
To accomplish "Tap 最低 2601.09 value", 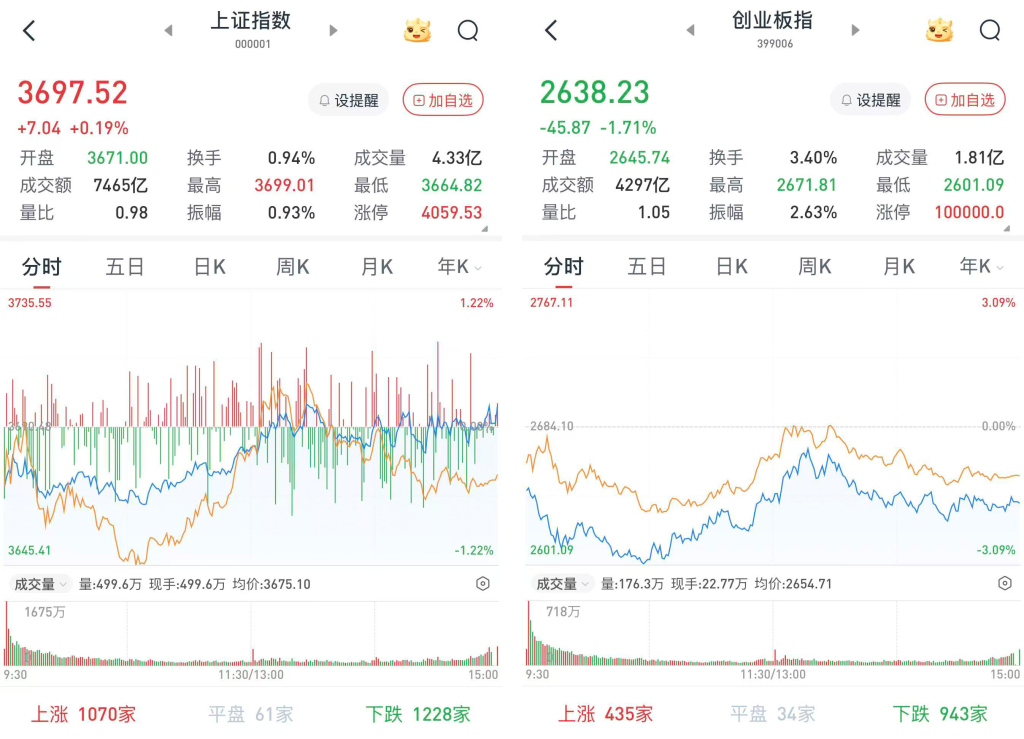I will pyautogui.click(x=974, y=185).
